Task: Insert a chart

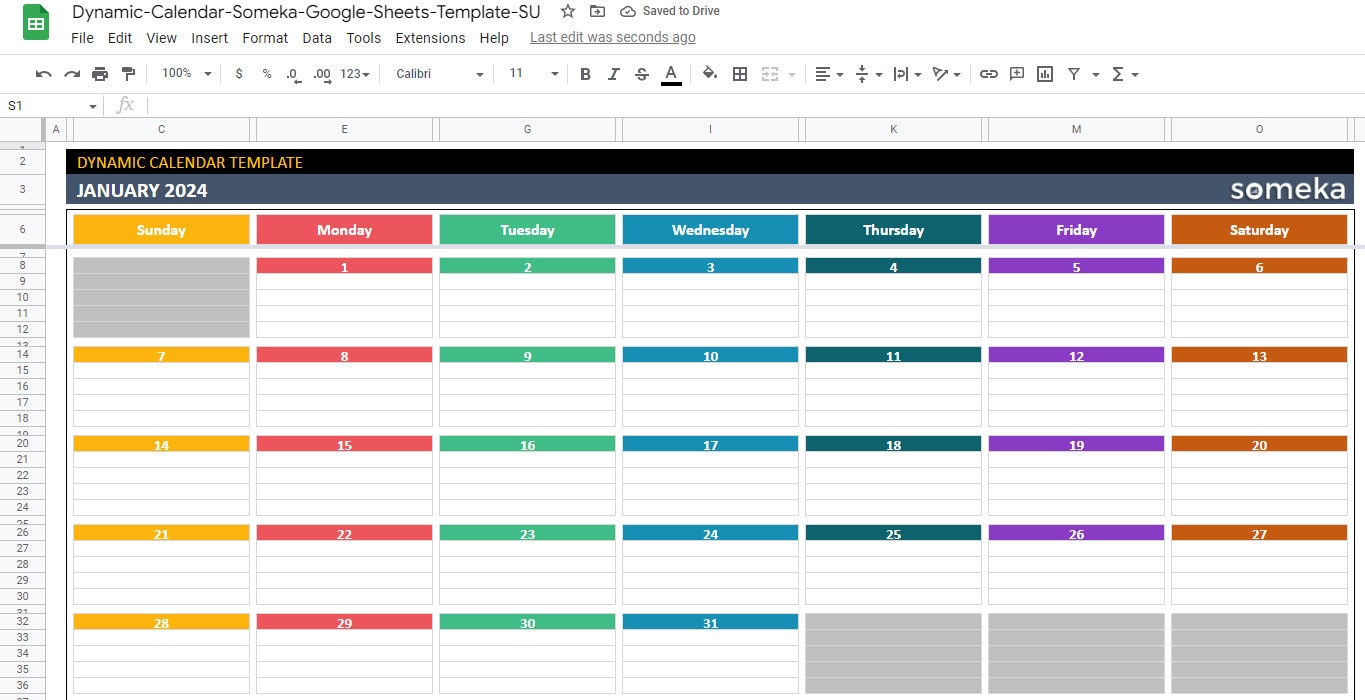Action: [1045, 74]
